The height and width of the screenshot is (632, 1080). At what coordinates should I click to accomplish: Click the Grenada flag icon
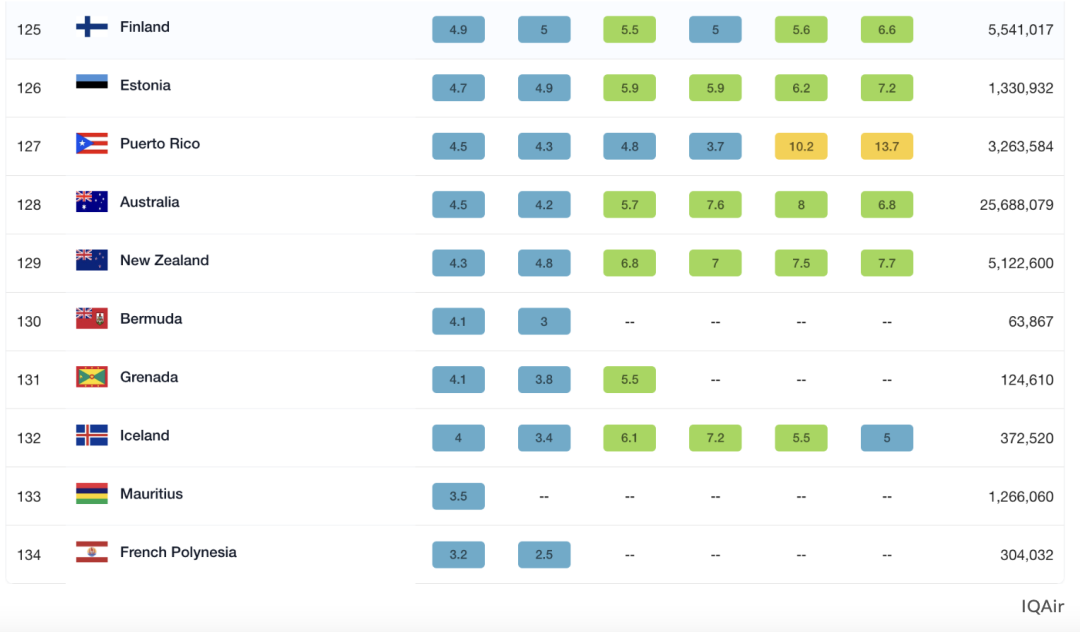tap(92, 377)
